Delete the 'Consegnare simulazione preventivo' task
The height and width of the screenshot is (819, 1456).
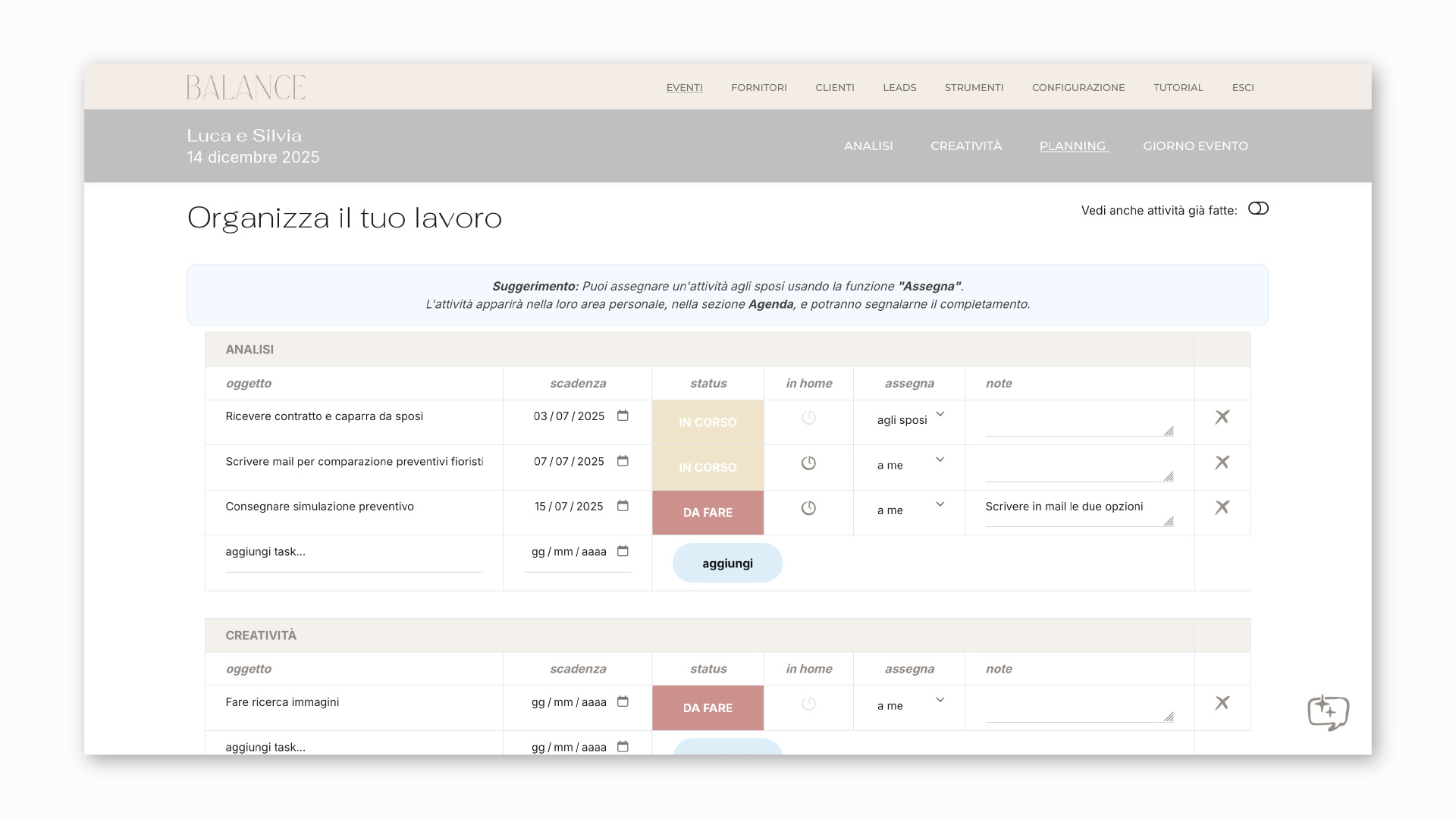click(x=1222, y=507)
